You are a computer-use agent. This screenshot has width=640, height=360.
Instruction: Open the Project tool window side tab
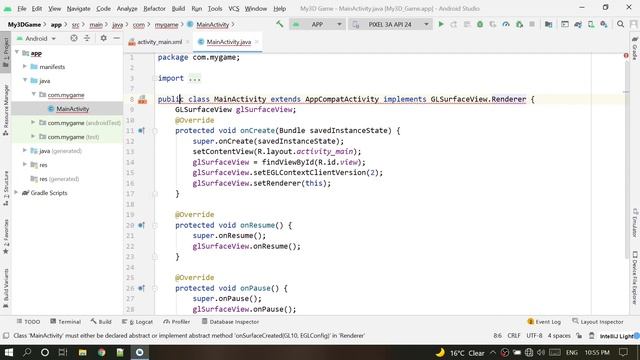click(x=6, y=53)
